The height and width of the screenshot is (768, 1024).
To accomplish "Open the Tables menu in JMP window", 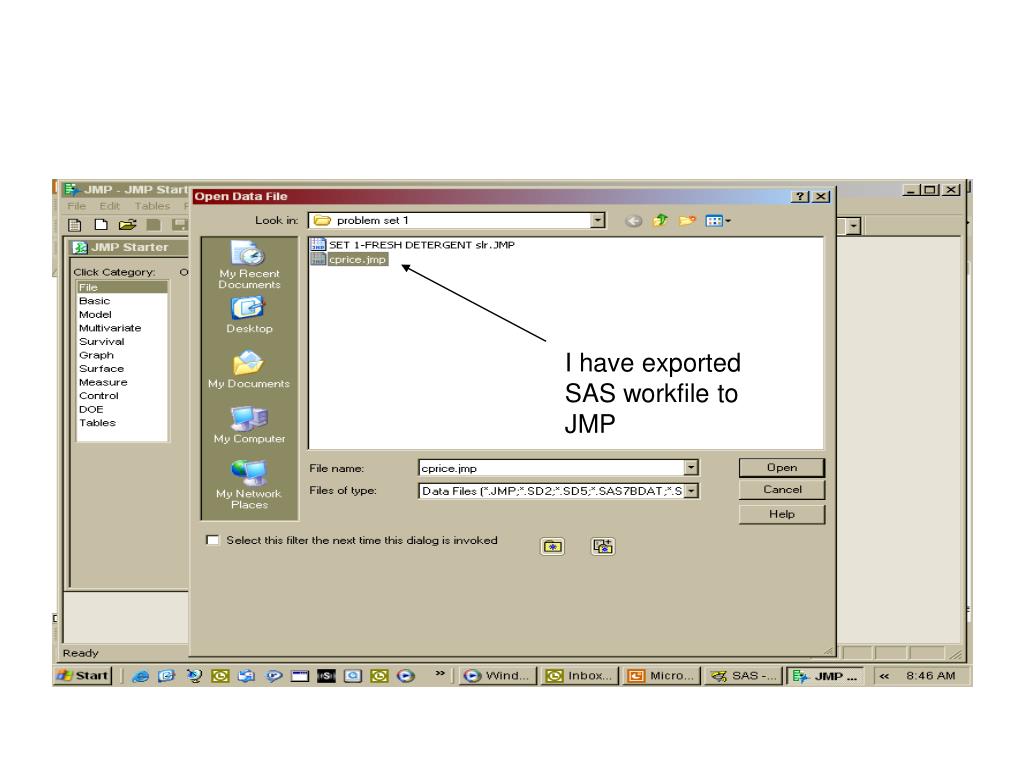I will [x=152, y=206].
